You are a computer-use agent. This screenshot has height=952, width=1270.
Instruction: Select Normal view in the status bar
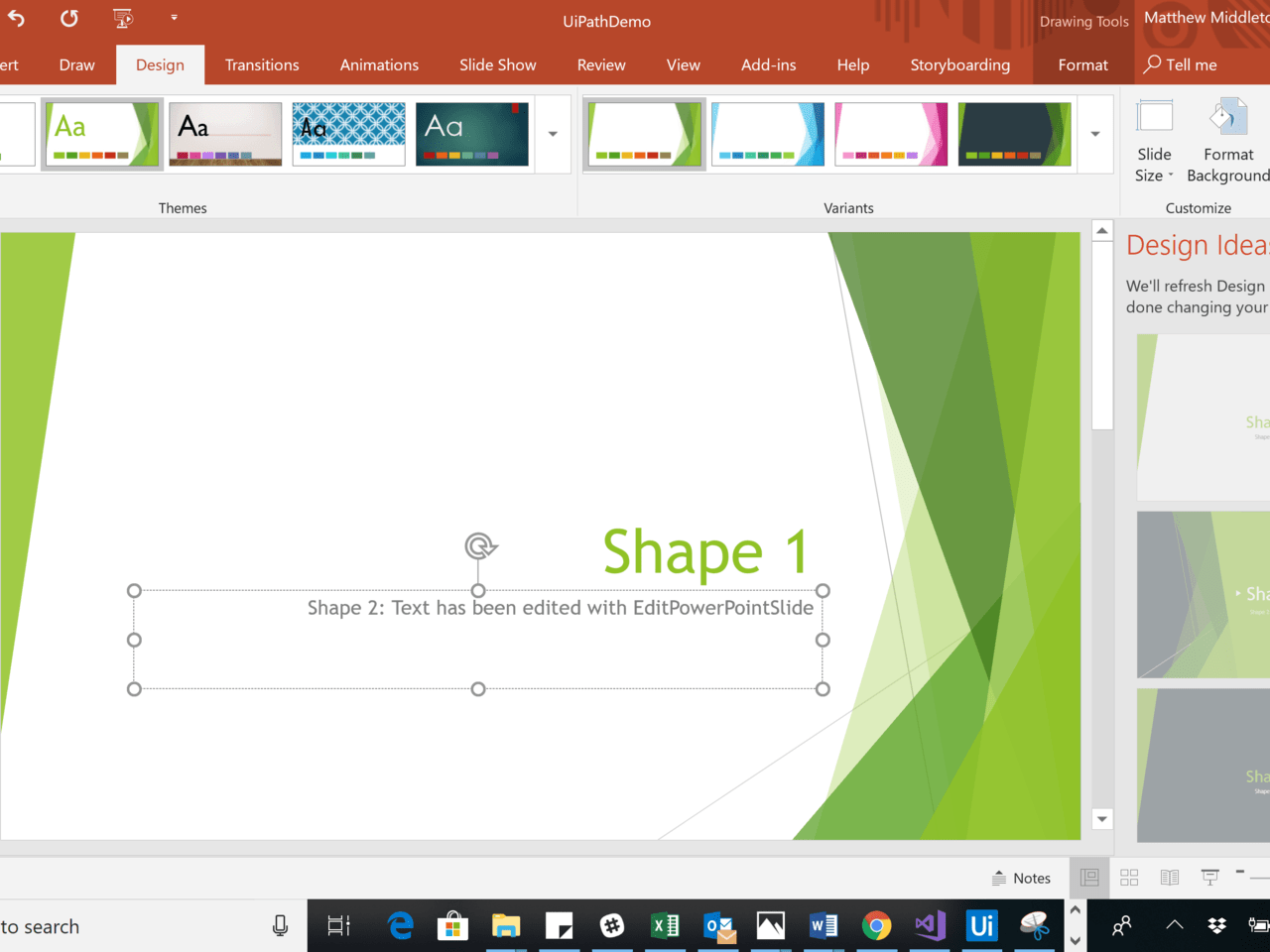point(1088,877)
